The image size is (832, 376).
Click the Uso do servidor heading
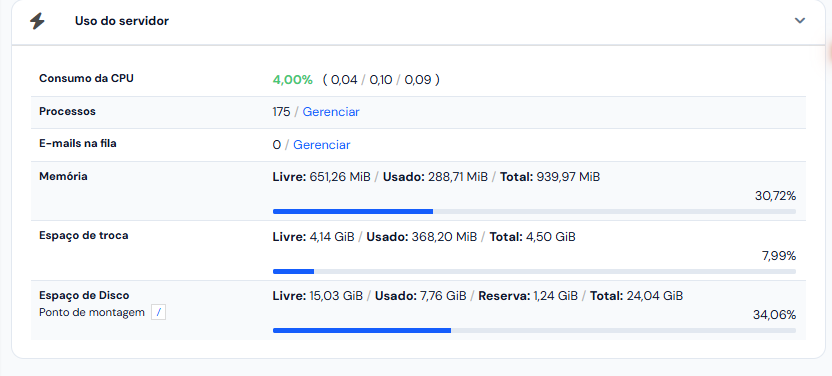[x=122, y=21]
